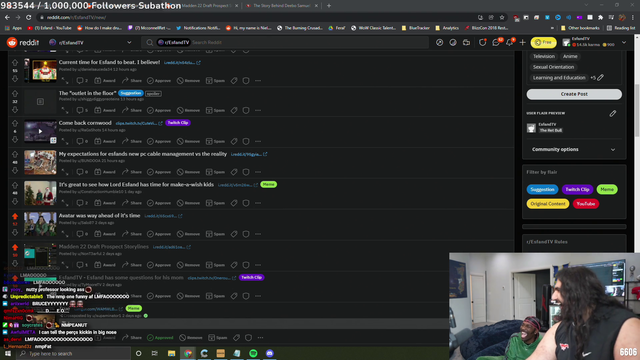Switch to 'The Story Behind Deebo Samuel' tab

(x=282, y=6)
